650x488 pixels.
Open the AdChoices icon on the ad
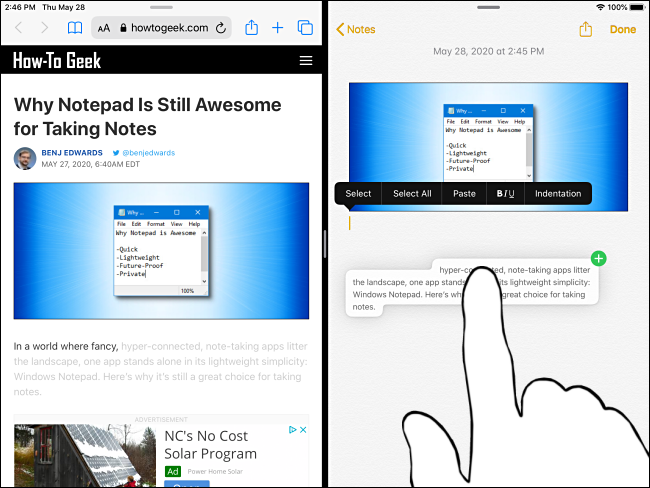[x=293, y=430]
